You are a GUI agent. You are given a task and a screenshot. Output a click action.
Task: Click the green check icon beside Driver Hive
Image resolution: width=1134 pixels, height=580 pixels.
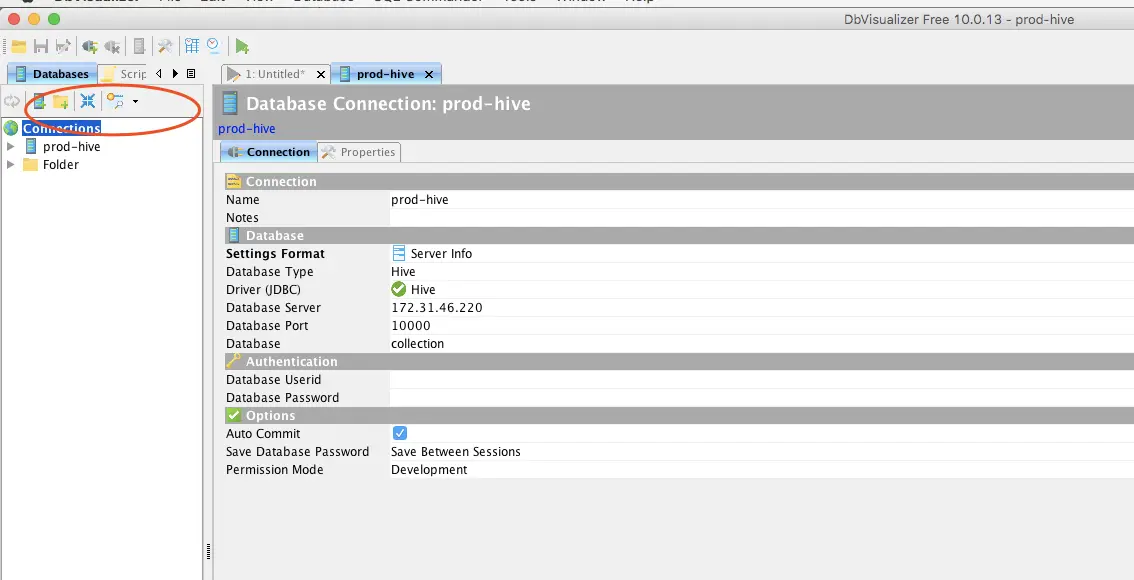398,289
